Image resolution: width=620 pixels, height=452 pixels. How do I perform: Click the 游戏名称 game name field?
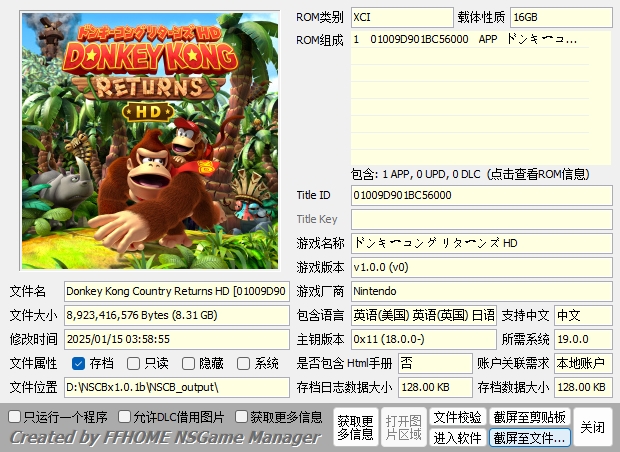pyautogui.click(x=480, y=243)
